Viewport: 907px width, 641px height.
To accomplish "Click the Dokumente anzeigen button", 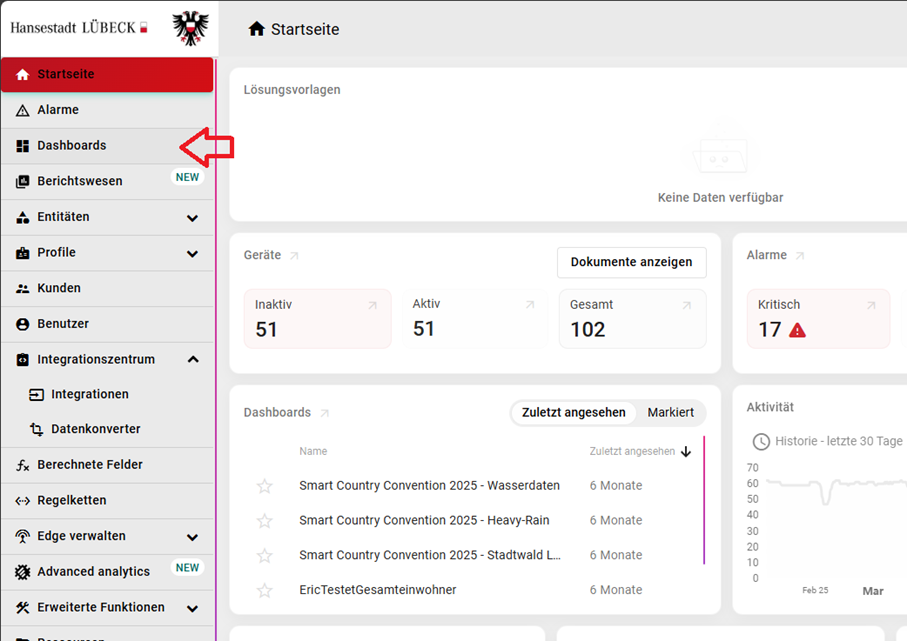I will click(631, 262).
